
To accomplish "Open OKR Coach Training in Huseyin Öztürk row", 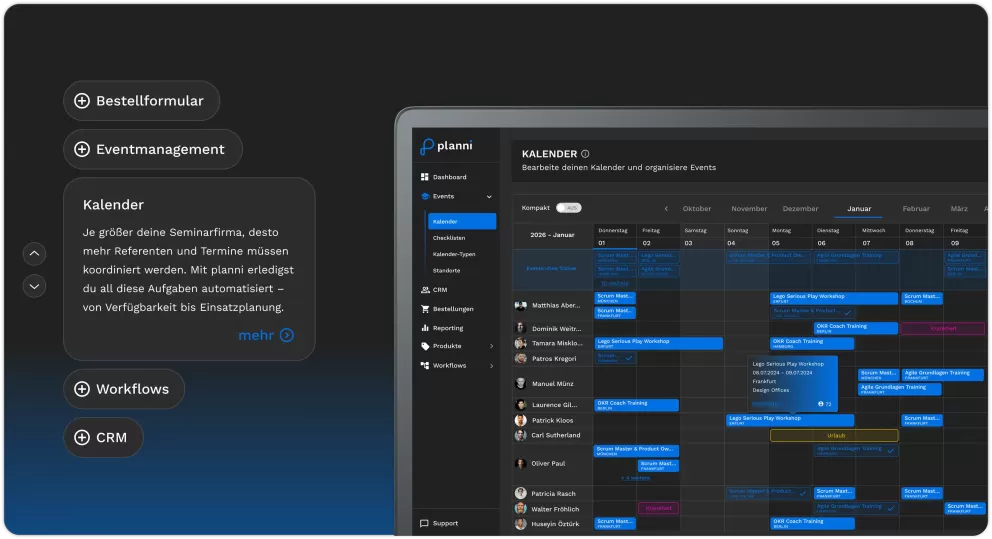I will 812,523.
